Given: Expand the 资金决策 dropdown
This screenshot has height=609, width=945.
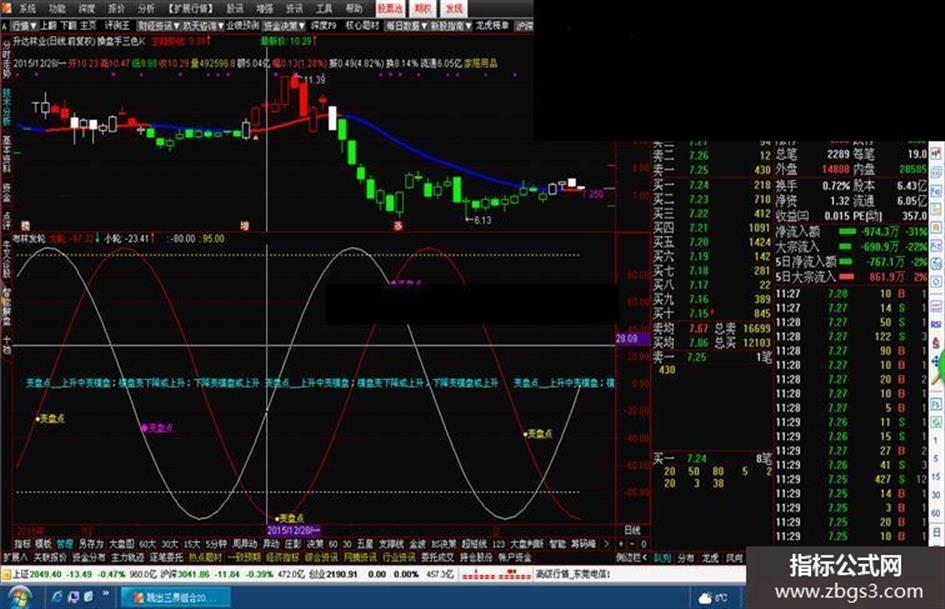Looking at the screenshot, I should click(284, 26).
